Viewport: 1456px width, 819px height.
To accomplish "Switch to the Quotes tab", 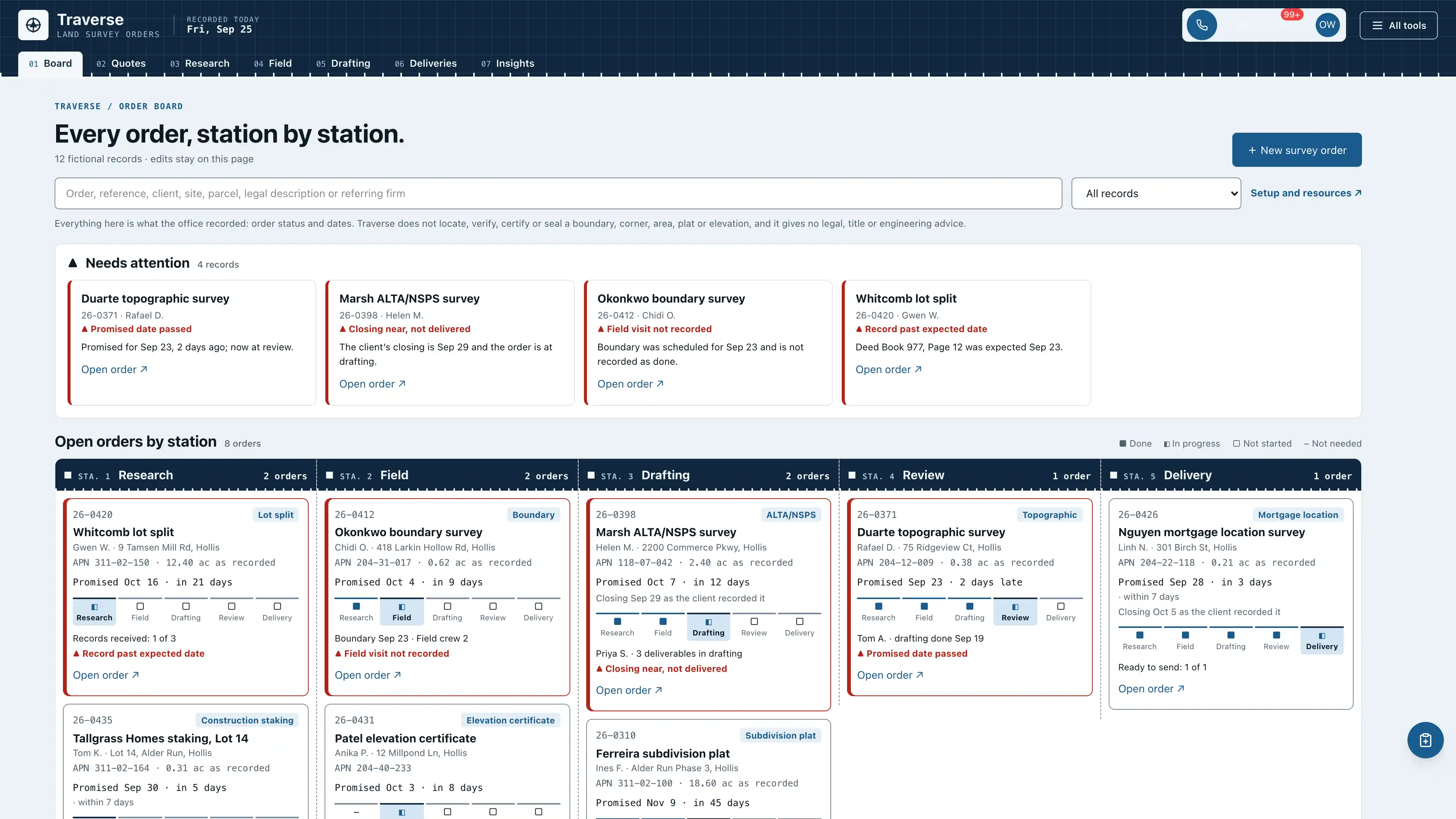I will click(x=121, y=63).
